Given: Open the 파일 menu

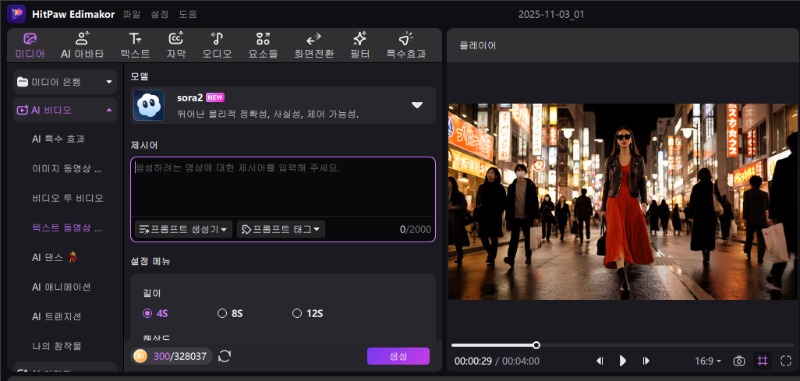Looking at the screenshot, I should pos(132,14).
